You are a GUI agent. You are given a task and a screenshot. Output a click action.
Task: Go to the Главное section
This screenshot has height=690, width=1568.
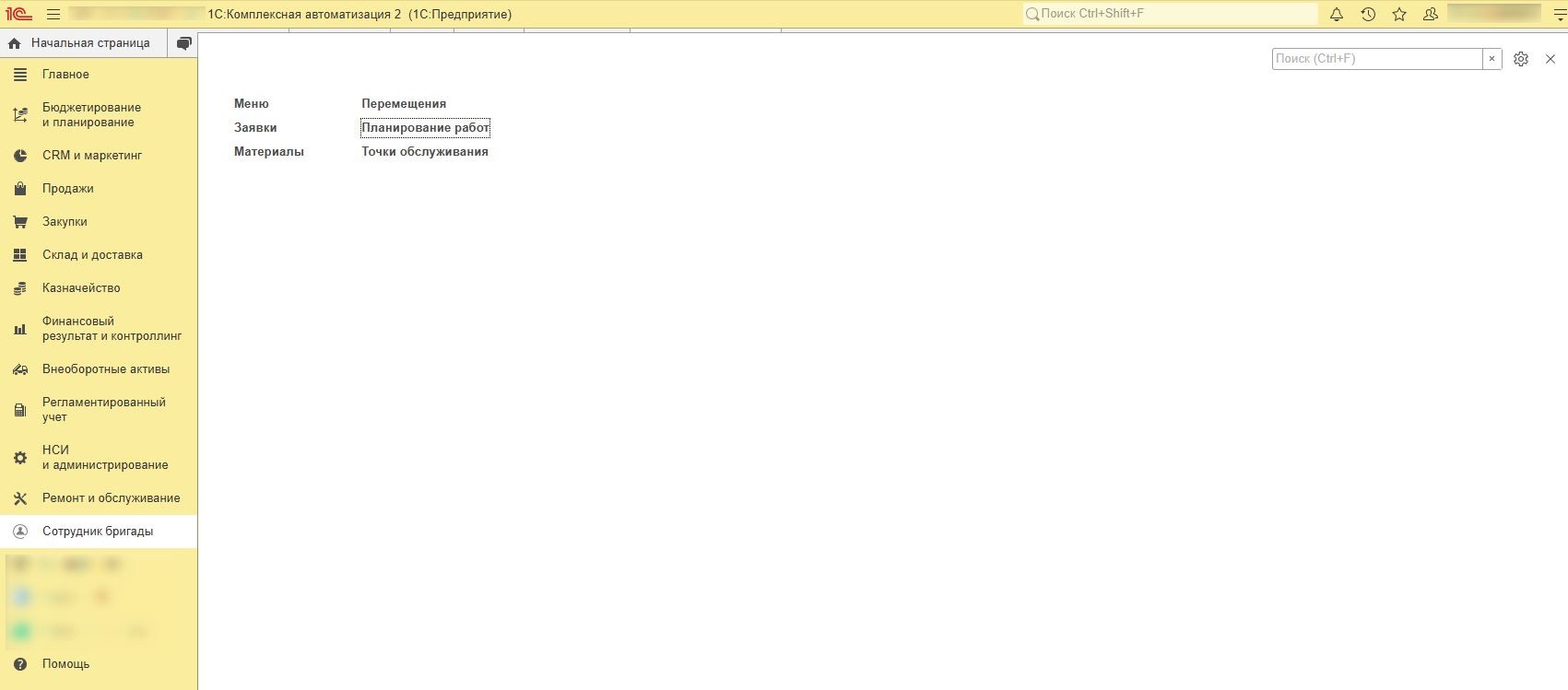99,75
